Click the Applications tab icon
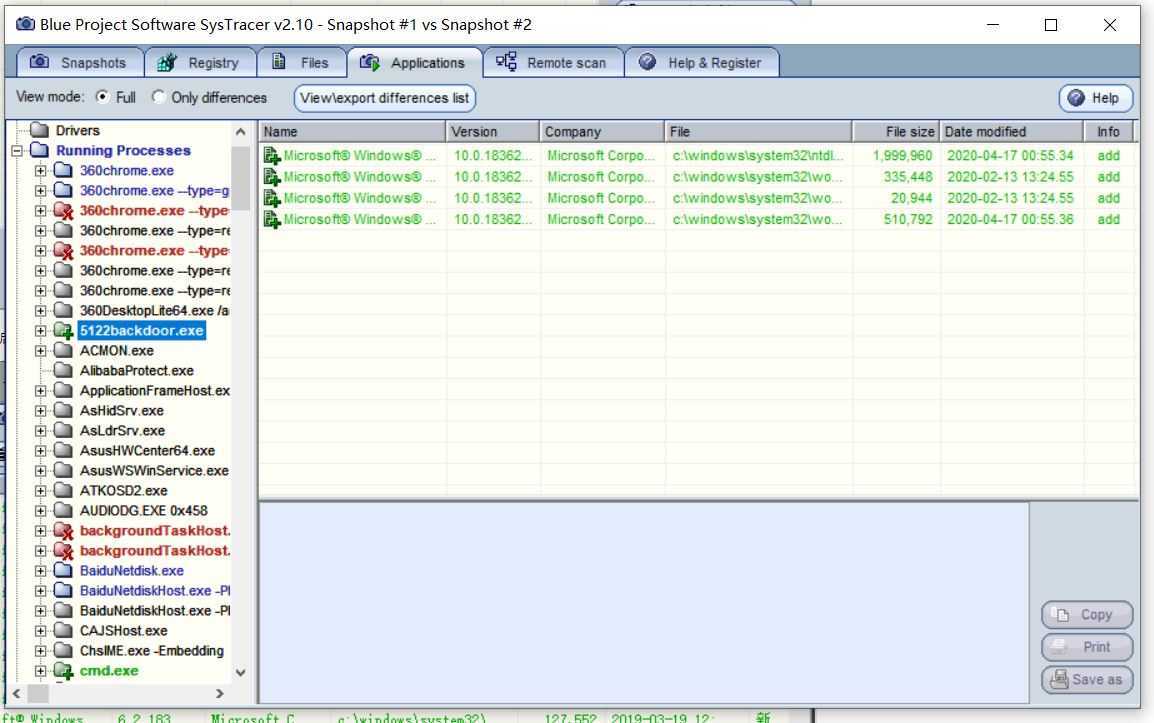1154x723 pixels. click(369, 63)
